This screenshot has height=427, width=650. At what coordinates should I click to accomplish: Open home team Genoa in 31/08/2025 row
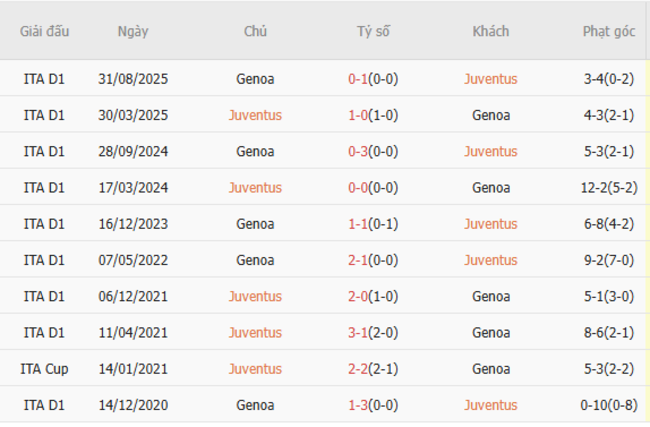255,79
